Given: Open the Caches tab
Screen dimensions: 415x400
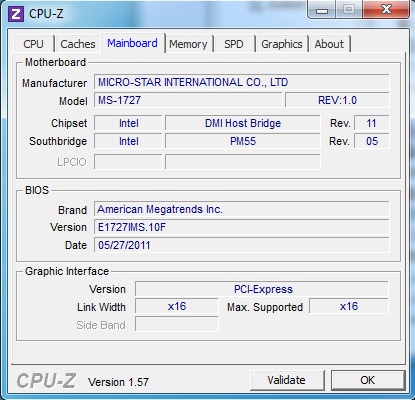Looking at the screenshot, I should tap(78, 44).
